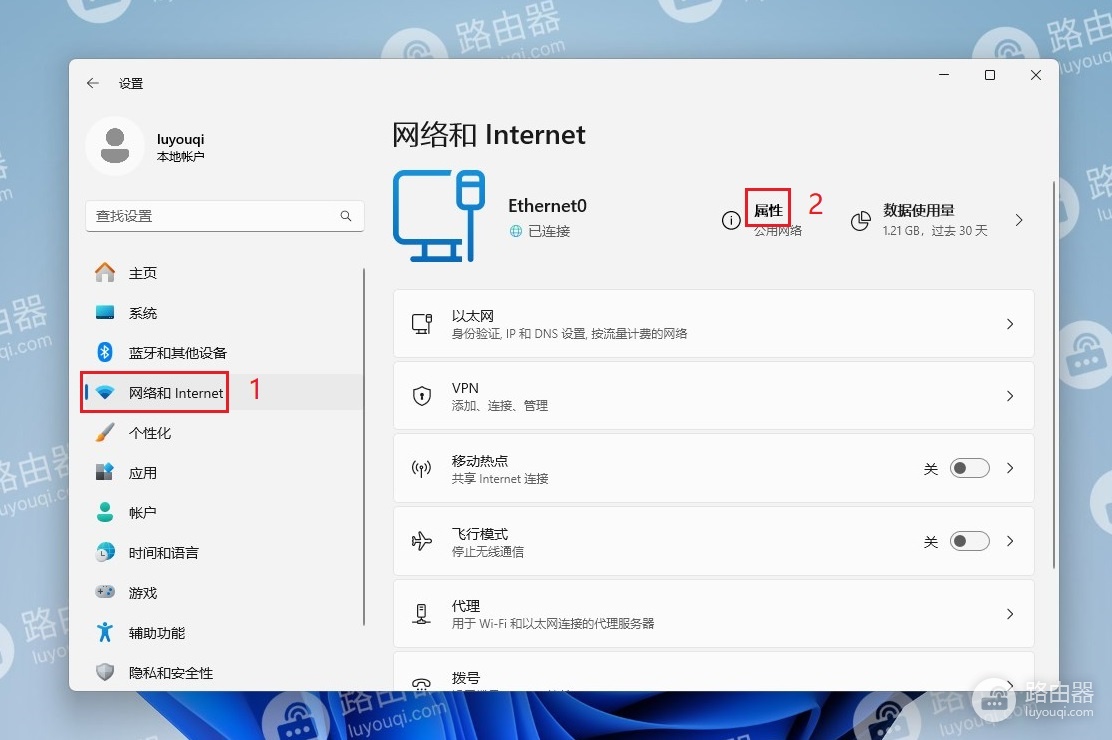The height and width of the screenshot is (740, 1112).
Task: Expand the 移动热点 row chevron
Action: [1010, 468]
